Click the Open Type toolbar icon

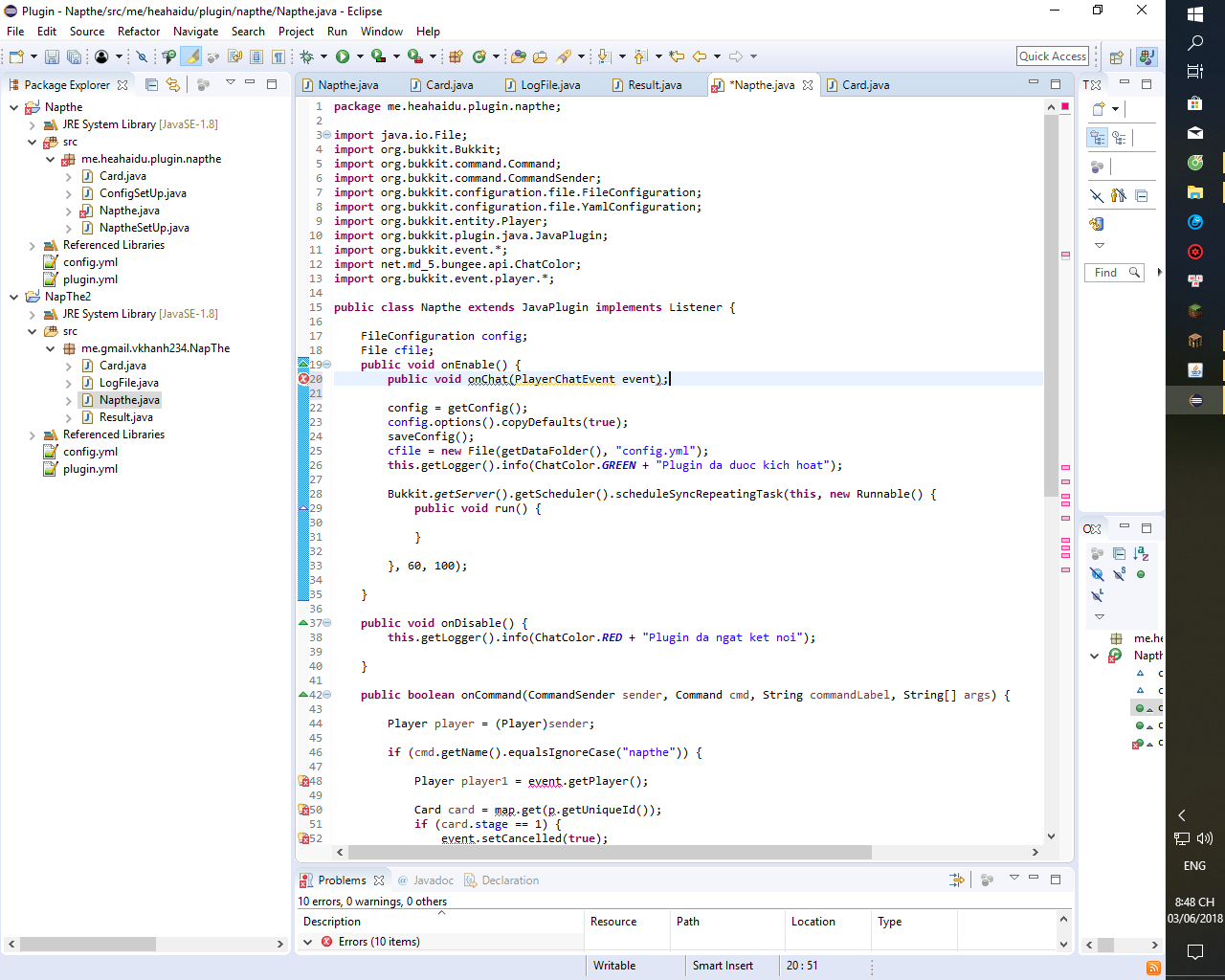point(518,56)
